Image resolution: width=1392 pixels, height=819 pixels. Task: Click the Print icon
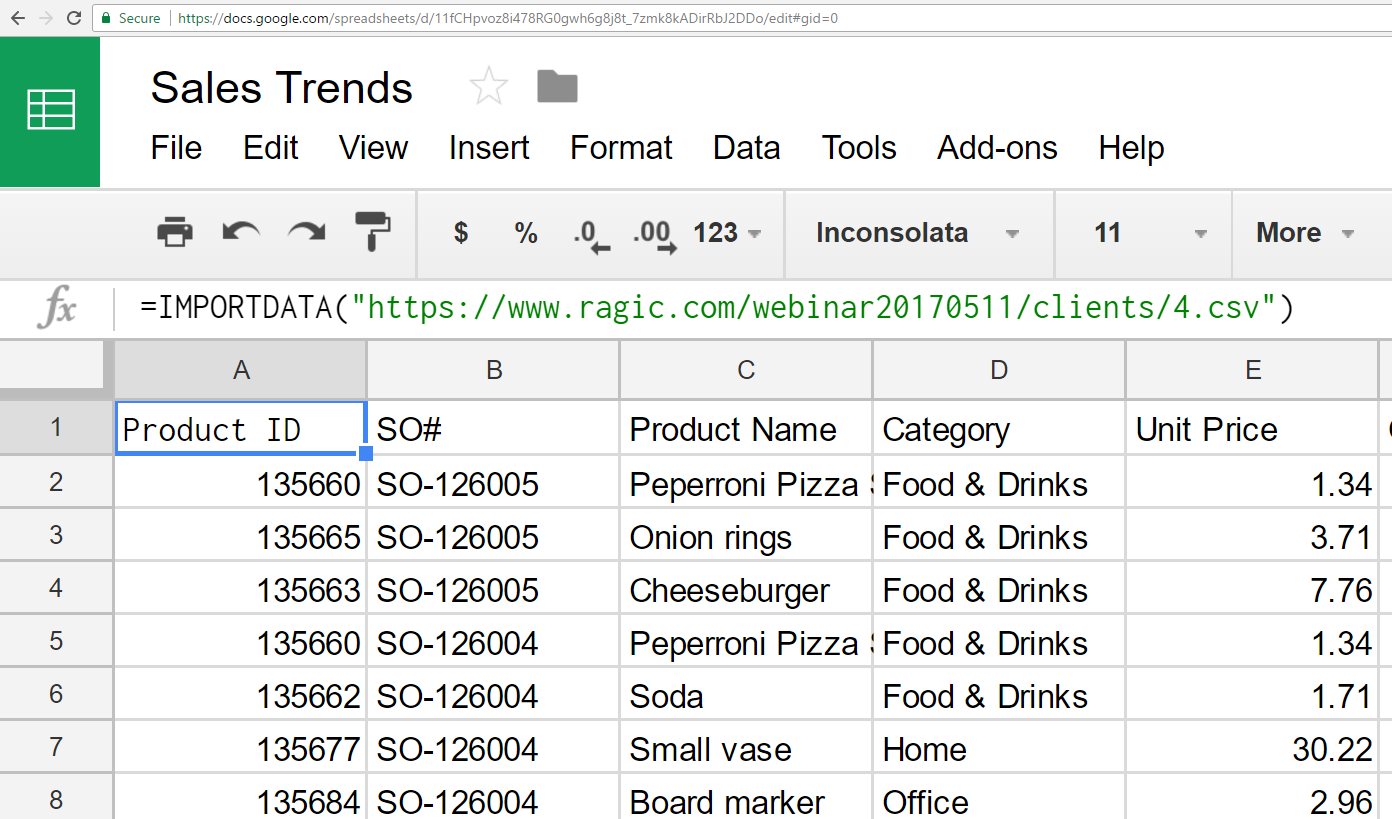[175, 233]
